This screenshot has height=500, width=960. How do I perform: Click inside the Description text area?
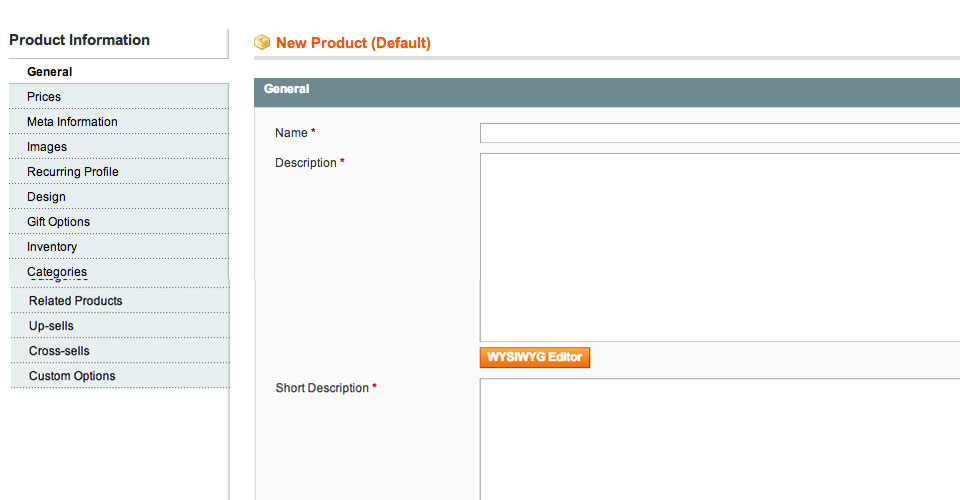click(720, 247)
